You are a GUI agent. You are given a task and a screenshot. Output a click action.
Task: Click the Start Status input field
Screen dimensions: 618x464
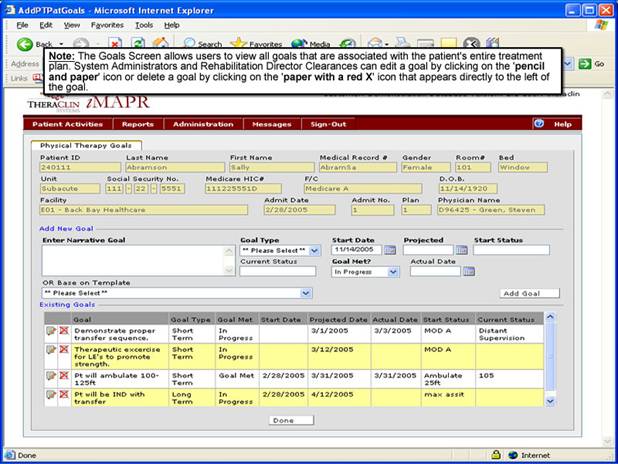(511, 250)
